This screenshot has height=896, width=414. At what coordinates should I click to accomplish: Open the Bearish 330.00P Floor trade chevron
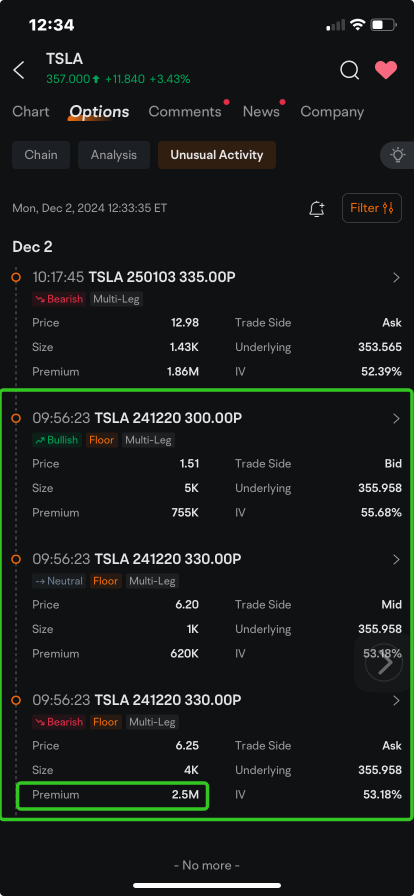(x=396, y=700)
